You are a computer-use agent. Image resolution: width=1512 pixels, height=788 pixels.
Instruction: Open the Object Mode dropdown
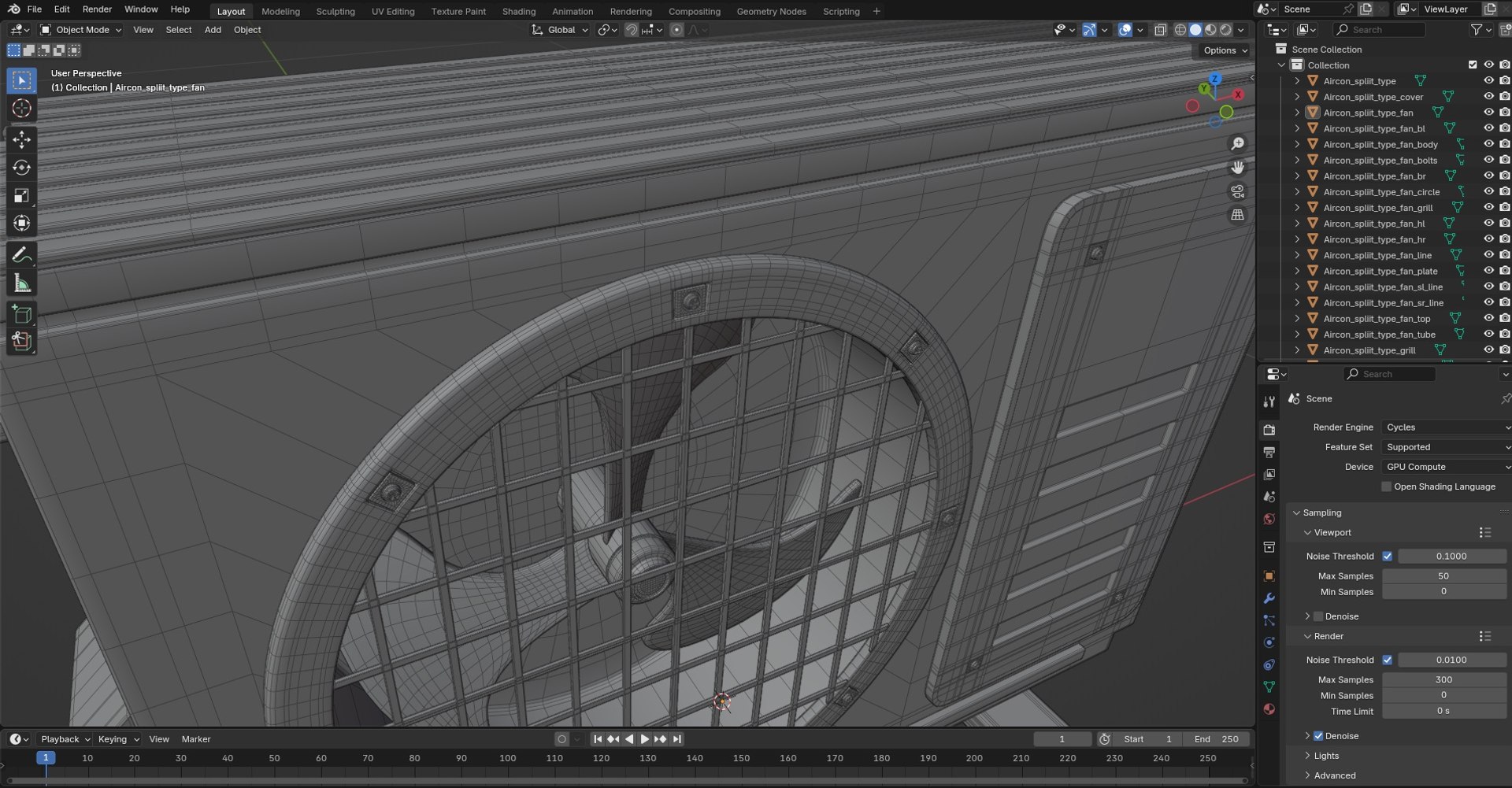(81, 30)
